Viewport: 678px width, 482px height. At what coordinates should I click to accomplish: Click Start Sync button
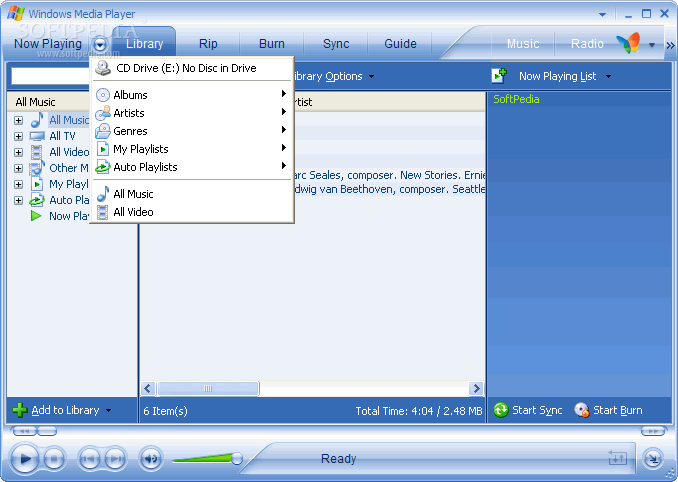pyautogui.click(x=528, y=410)
